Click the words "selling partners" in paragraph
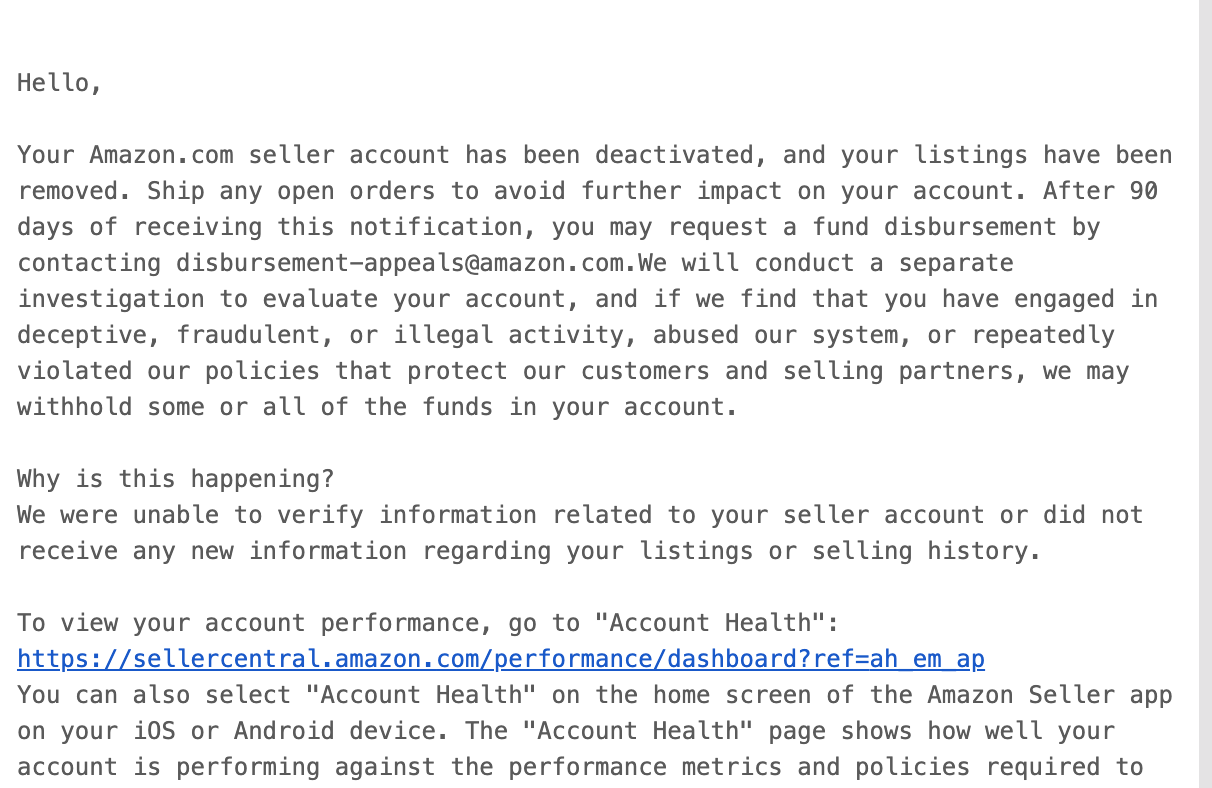Image resolution: width=1212 pixels, height=788 pixels. coord(898,371)
